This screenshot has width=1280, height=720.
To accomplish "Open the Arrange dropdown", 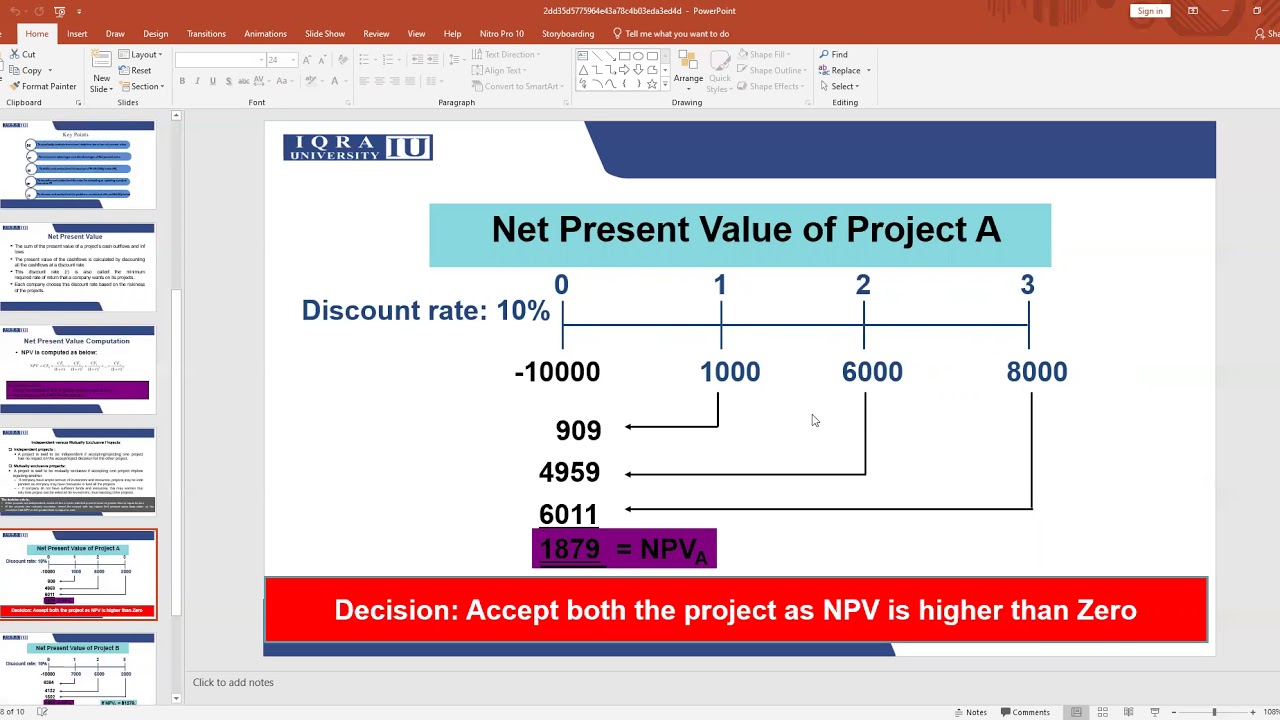I will tap(688, 70).
